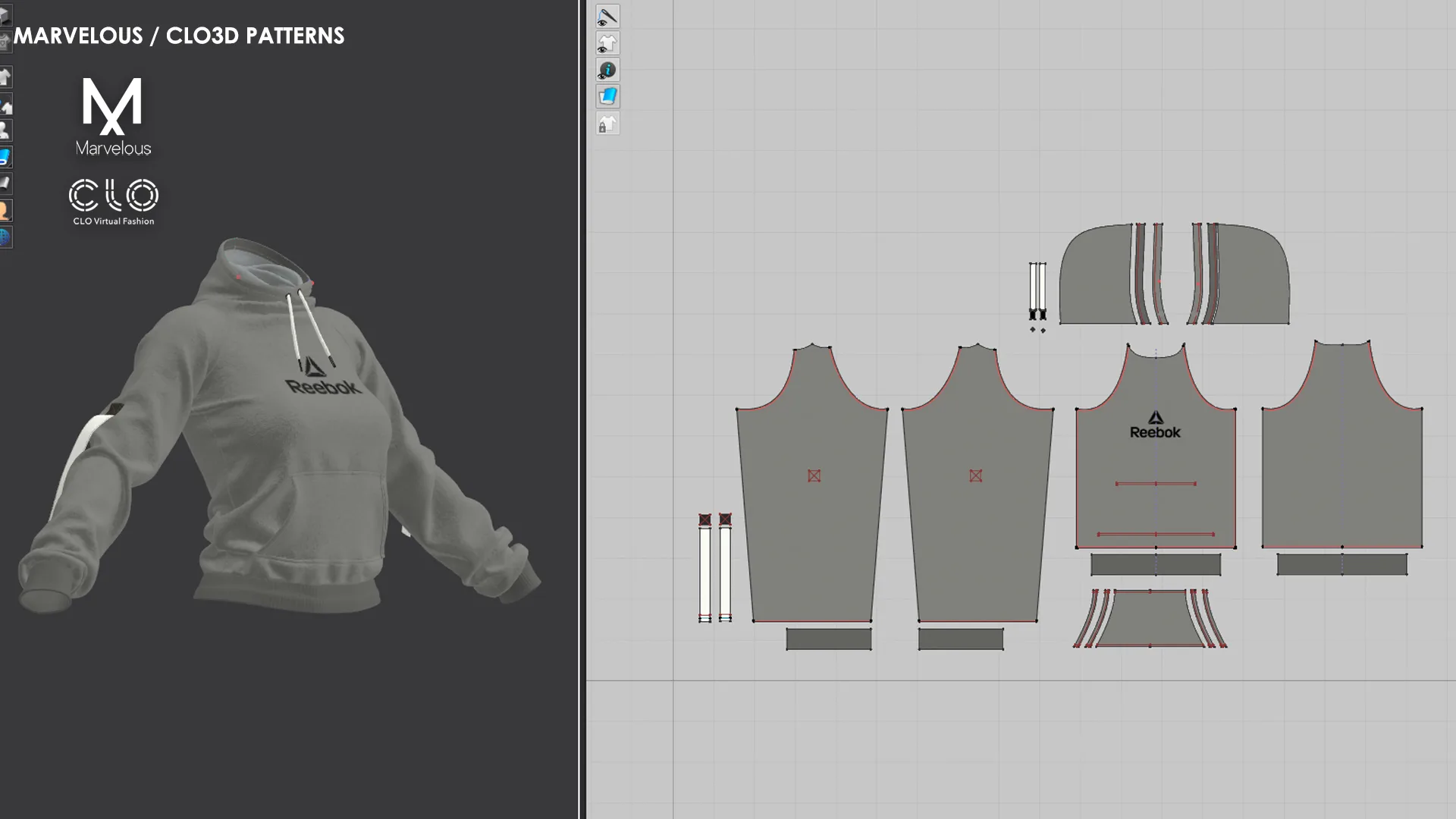Select the waistband piece below the back body
Viewport: 1456px width, 819px height.
[1341, 564]
